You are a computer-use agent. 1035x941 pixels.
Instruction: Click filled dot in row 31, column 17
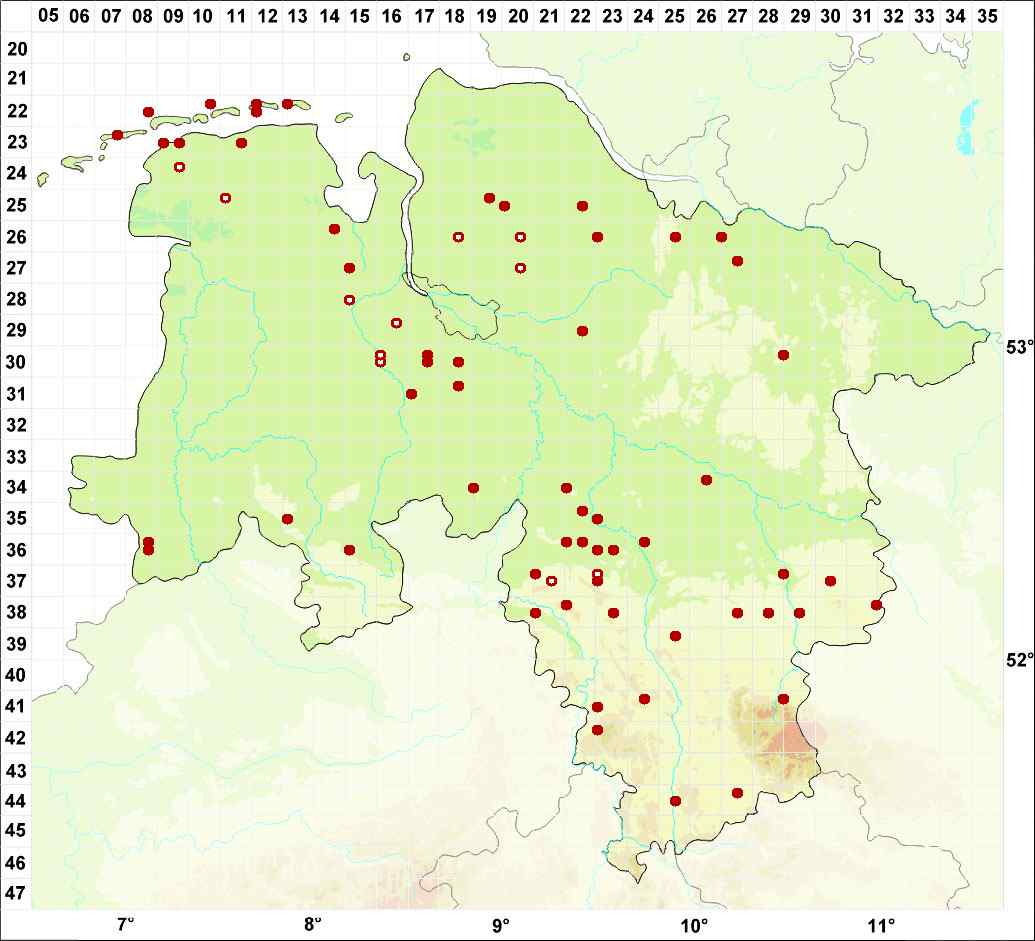click(x=411, y=394)
